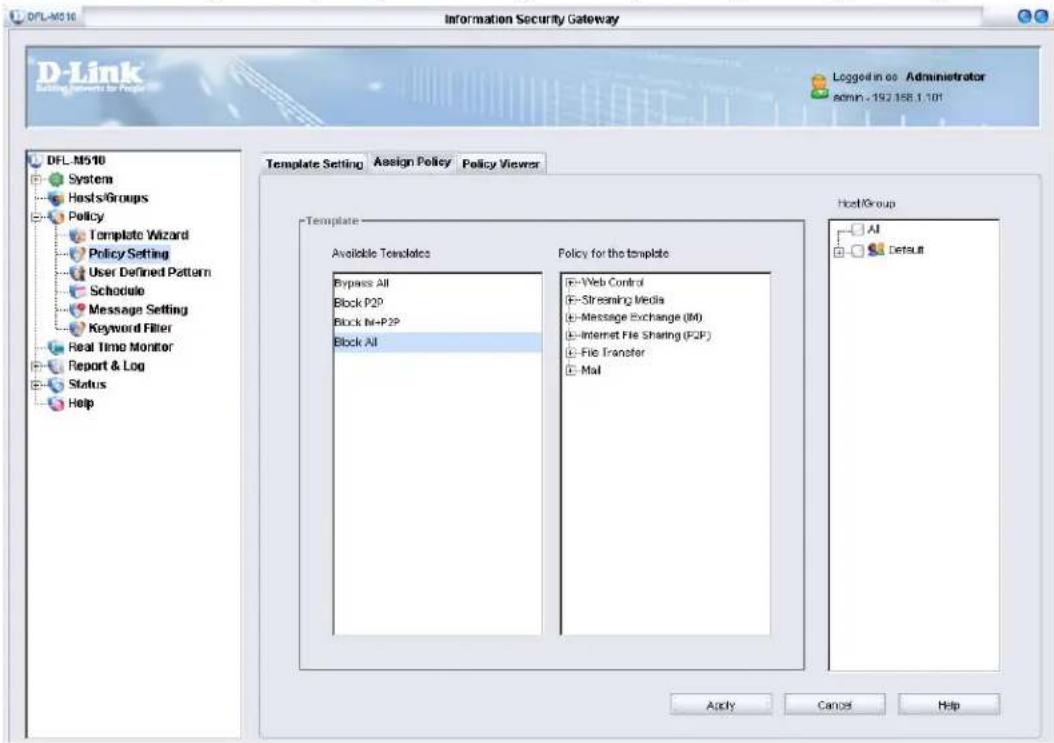Open the Policy Viewer tab
This screenshot has width=1054, height=743.
(x=501, y=164)
